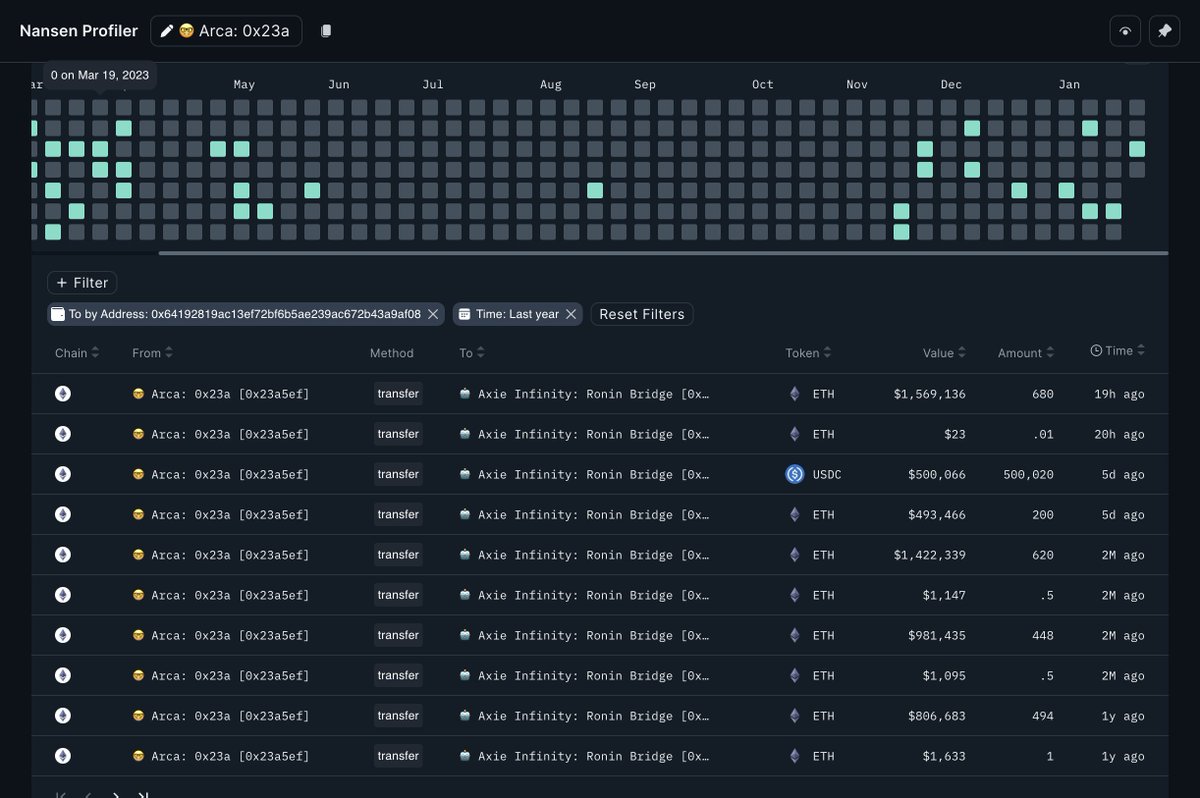Screen dimensions: 1200x798
Task: Click calendar icon in Time filter chip
Action: pyautogui.click(x=464, y=314)
